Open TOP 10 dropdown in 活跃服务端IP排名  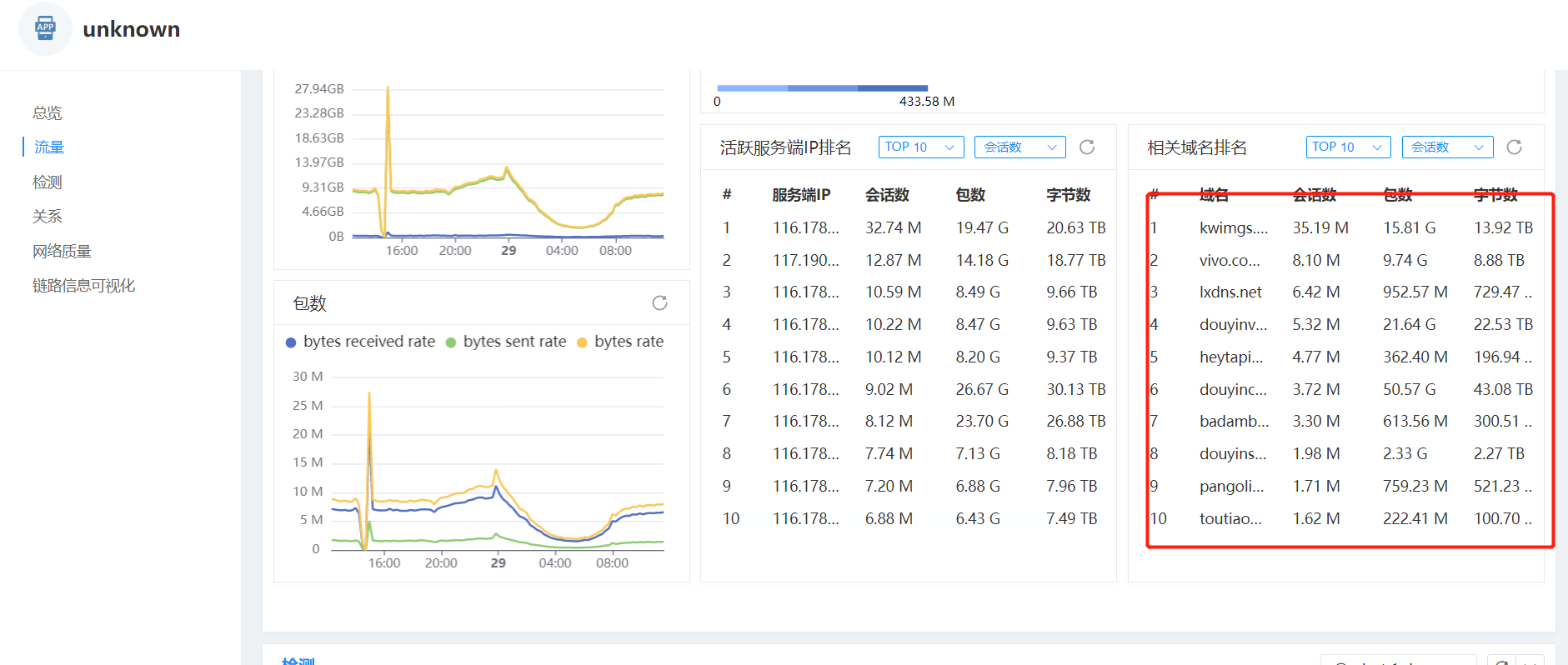pos(920,147)
